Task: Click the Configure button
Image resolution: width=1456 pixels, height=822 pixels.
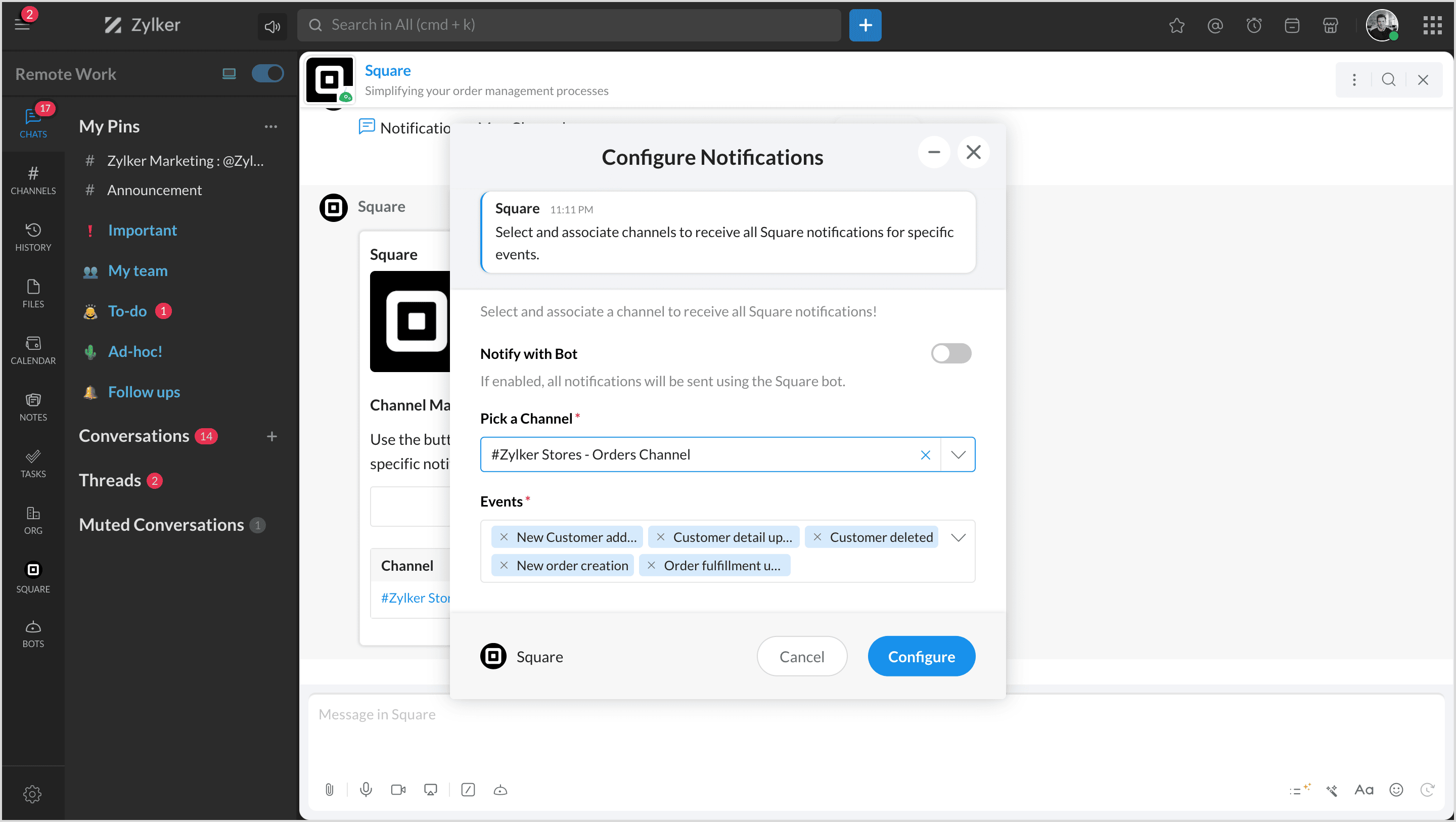Action: (x=921, y=656)
